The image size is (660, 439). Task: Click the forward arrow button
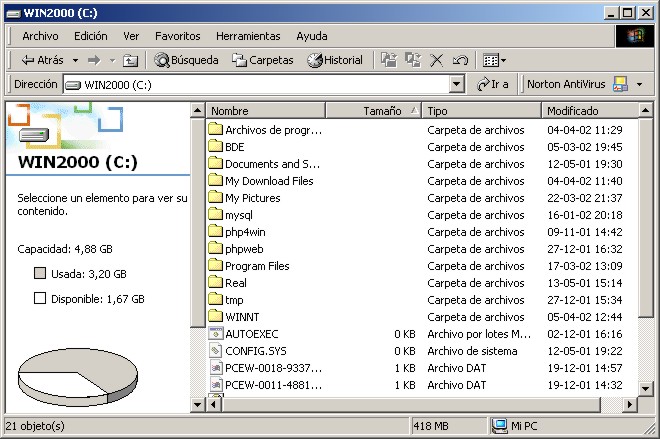click(94, 61)
